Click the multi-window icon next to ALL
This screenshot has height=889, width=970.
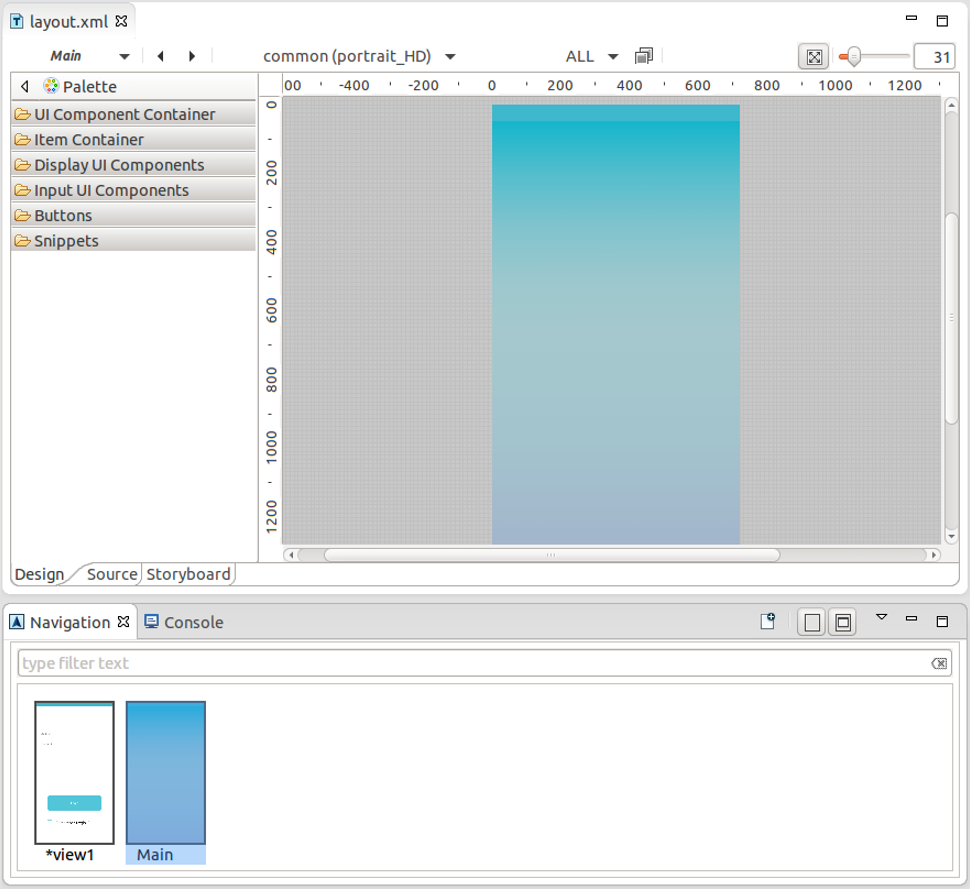point(644,57)
